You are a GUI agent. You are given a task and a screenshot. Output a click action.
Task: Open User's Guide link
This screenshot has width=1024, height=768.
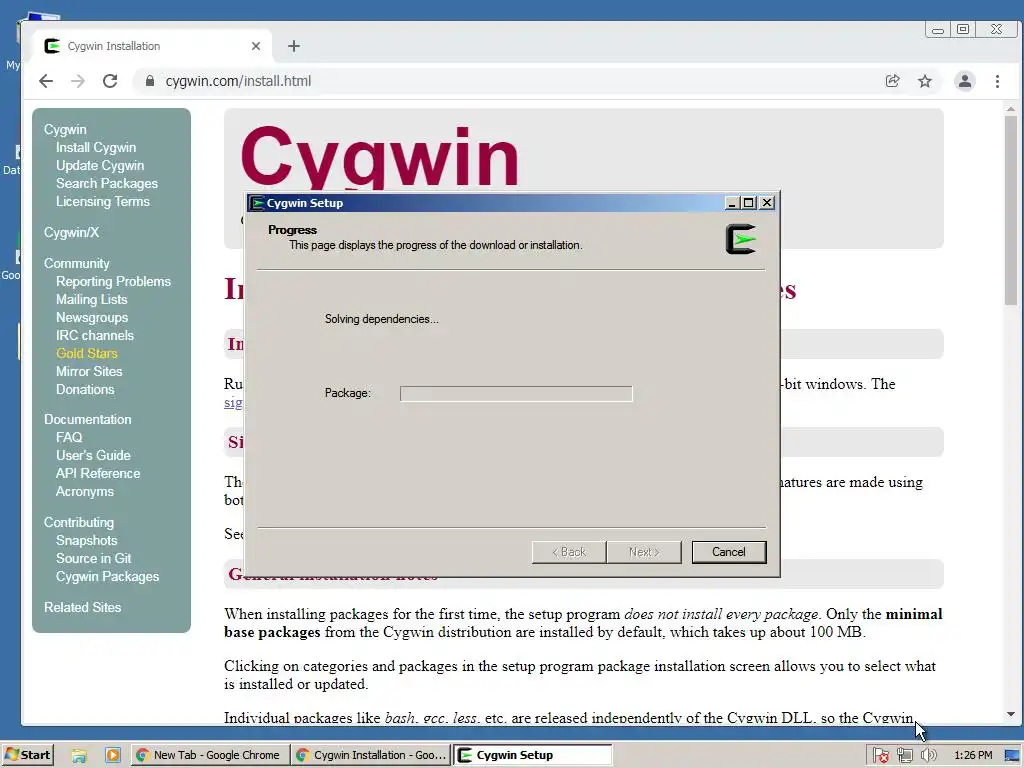point(93,455)
